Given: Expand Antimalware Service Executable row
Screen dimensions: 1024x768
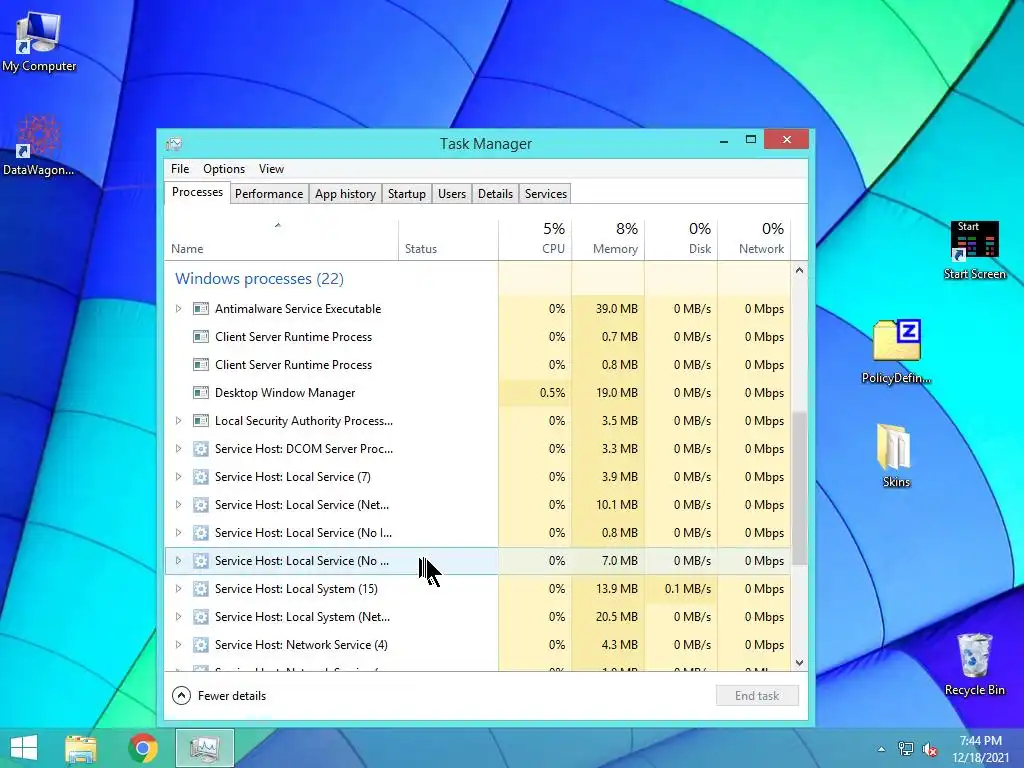Looking at the screenshot, I should click(x=178, y=309).
